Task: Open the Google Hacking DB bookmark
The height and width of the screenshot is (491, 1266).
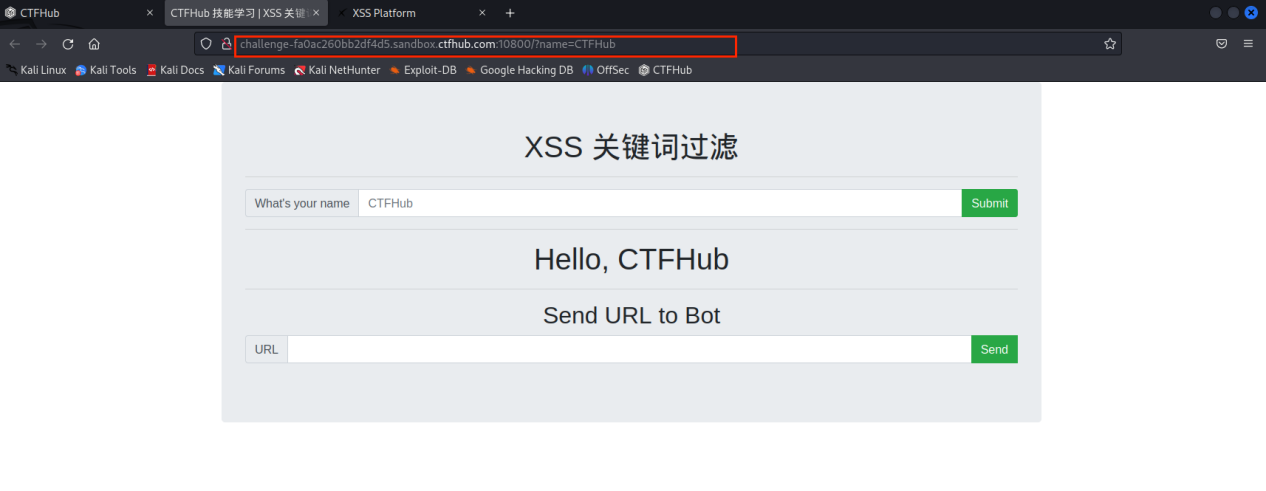Action: (x=519, y=70)
